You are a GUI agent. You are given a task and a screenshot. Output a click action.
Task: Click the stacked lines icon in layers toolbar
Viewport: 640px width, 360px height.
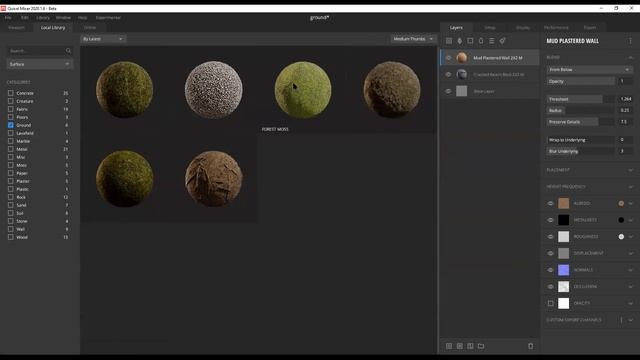491,41
